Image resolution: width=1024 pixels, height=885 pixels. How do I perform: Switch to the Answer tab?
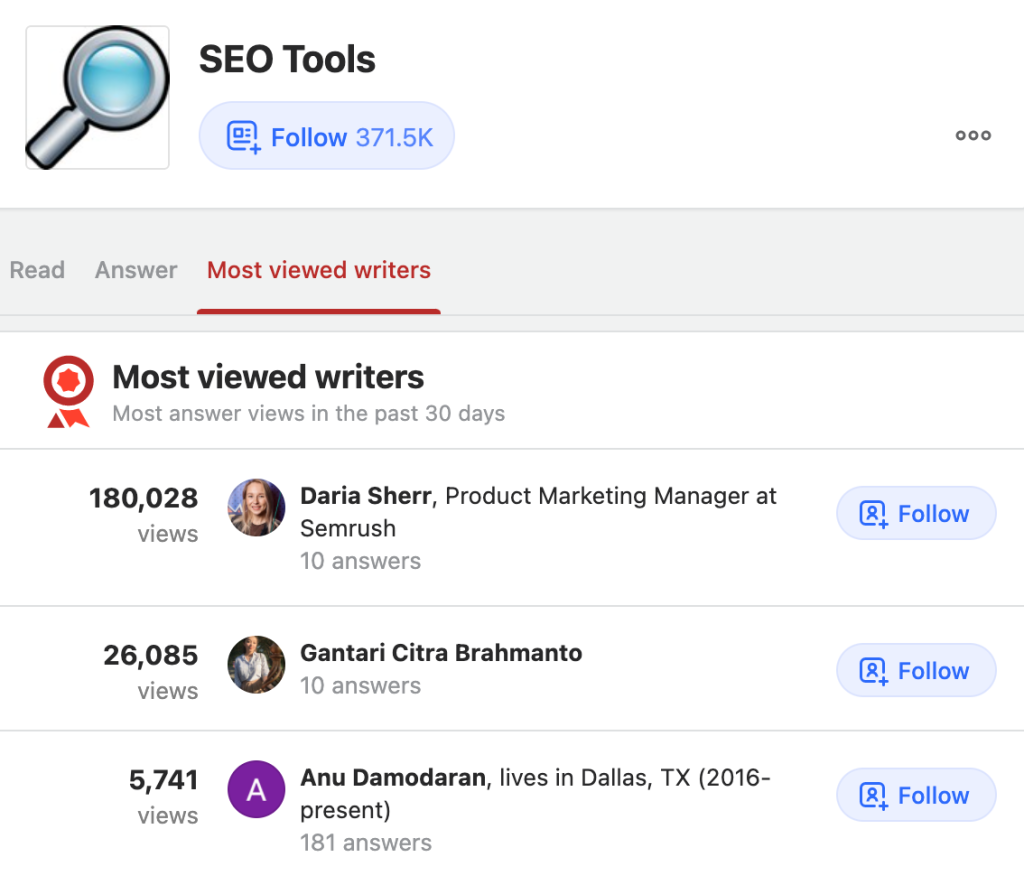pos(136,270)
